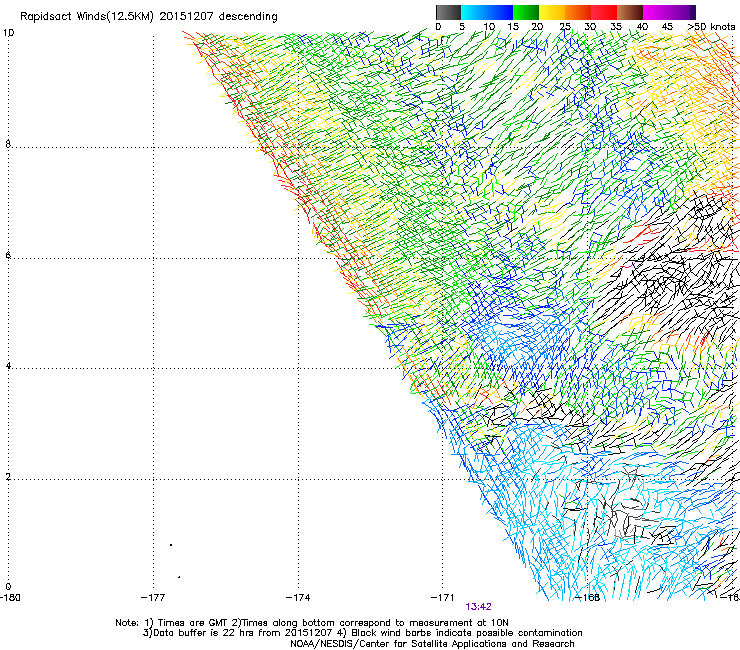The width and height of the screenshot is (740, 650).
Task: Pick the orange 25-30 knots legend segment
Action: click(x=578, y=12)
